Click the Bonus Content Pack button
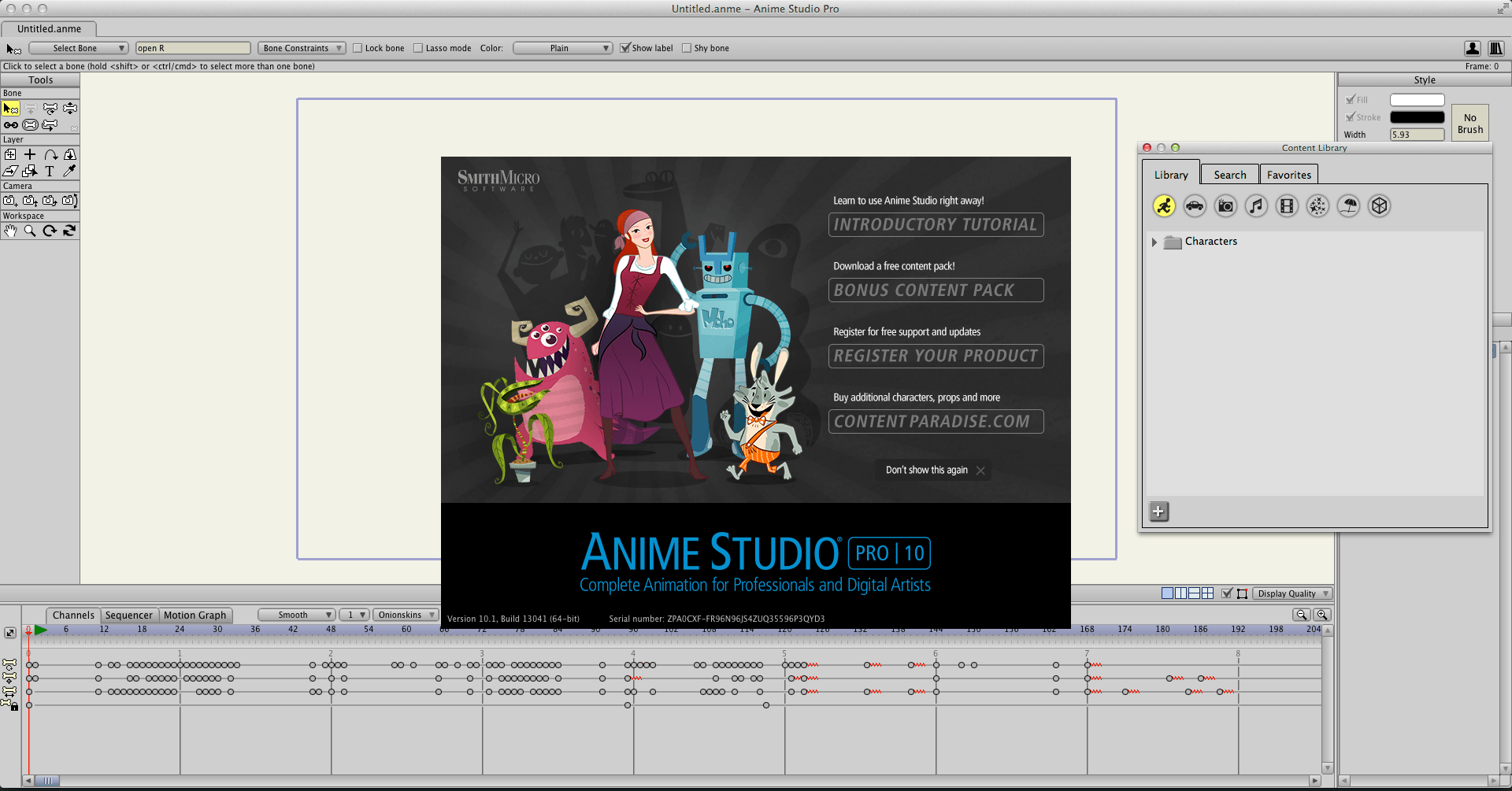The width and height of the screenshot is (1512, 791). click(936, 290)
